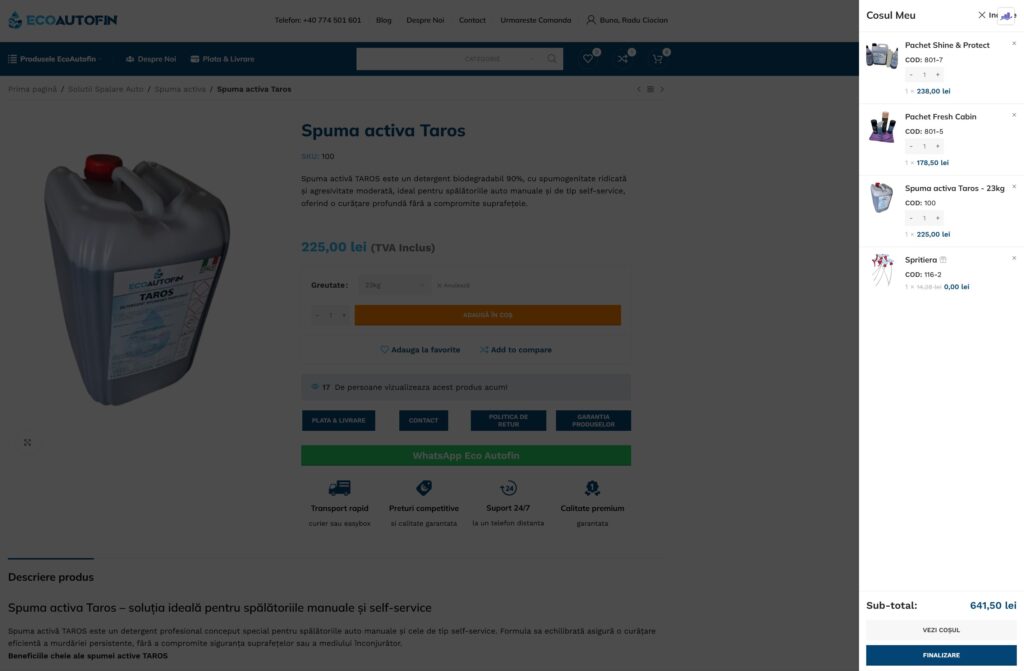Click the VEZI COȘUL button
The height and width of the screenshot is (671, 1024).
click(x=941, y=630)
